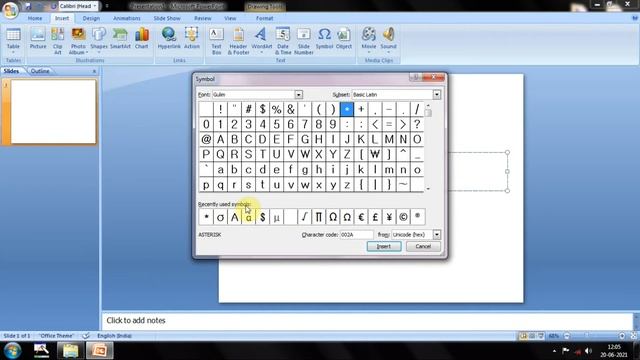Choose recently used Yen symbol
Image resolution: width=640 pixels, height=360 pixels.
click(x=389, y=217)
